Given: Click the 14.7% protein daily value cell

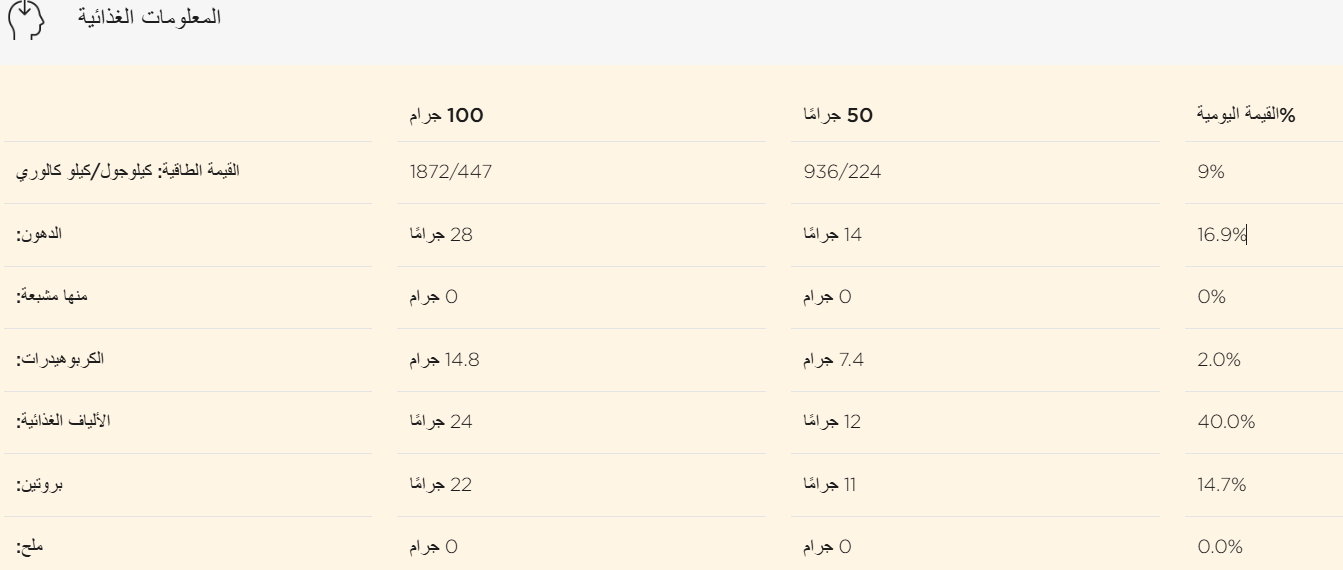Looking at the screenshot, I should coord(1222,485).
